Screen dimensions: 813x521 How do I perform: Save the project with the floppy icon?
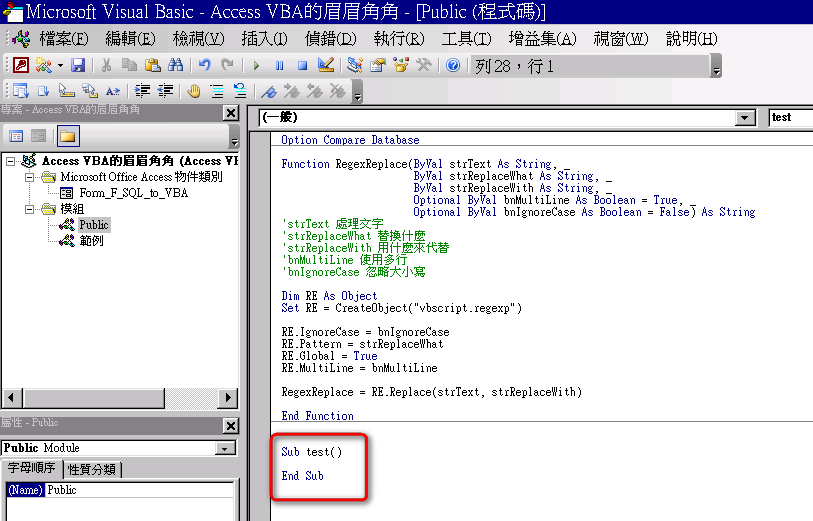78,65
